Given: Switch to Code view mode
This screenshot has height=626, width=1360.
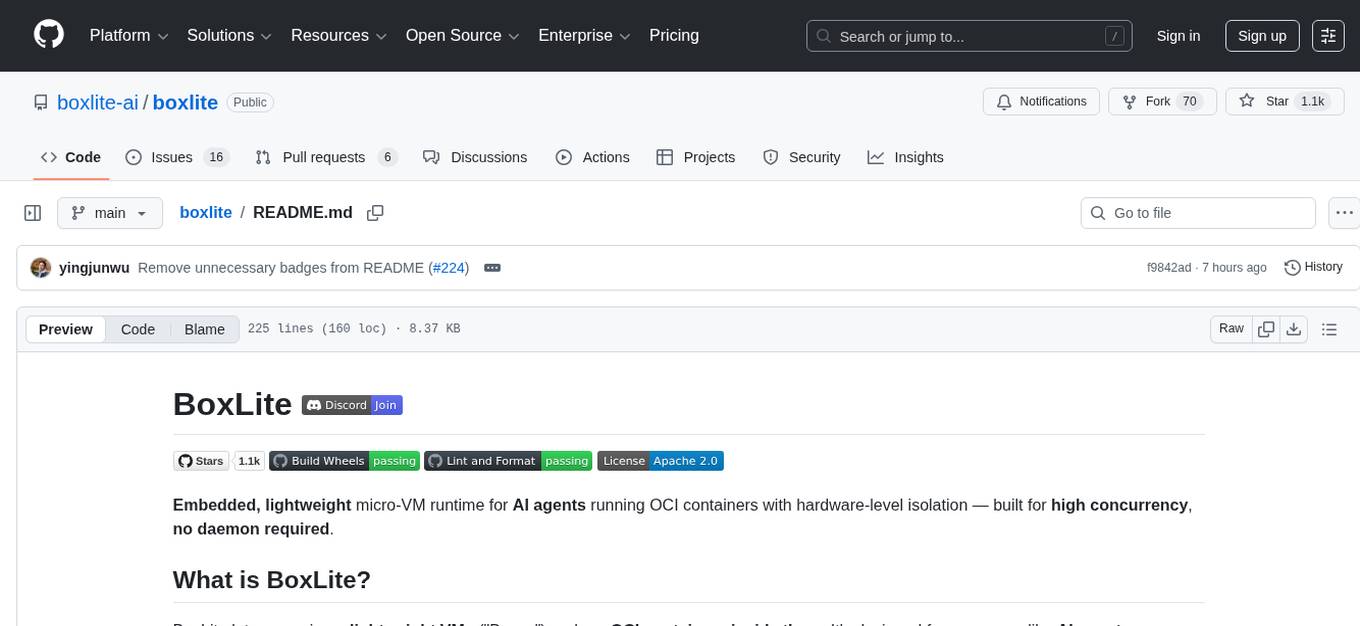Looking at the screenshot, I should coord(138,329).
